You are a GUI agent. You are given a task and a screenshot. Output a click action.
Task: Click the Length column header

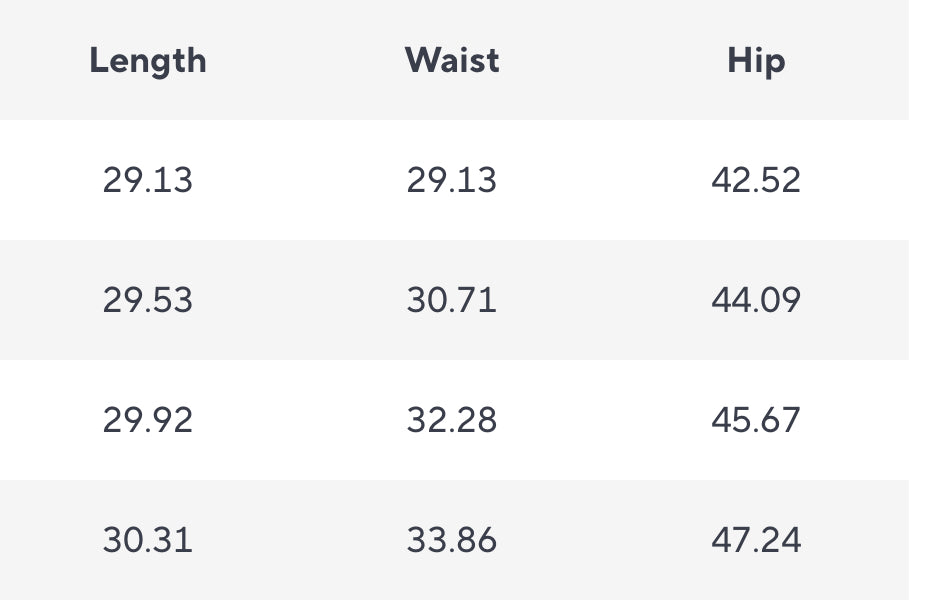(x=148, y=62)
